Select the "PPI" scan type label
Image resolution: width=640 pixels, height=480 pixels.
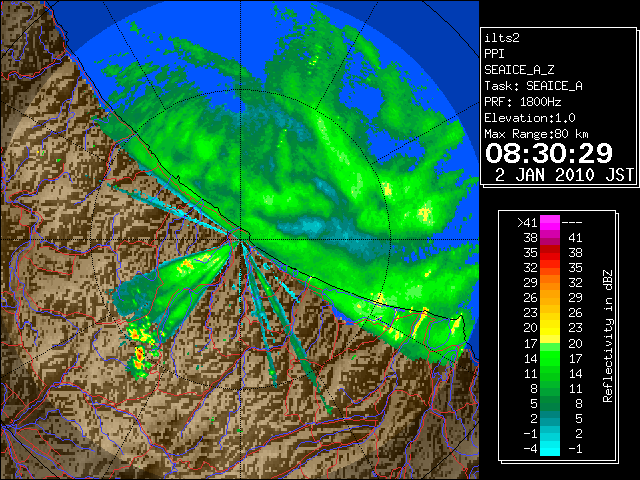494,54
